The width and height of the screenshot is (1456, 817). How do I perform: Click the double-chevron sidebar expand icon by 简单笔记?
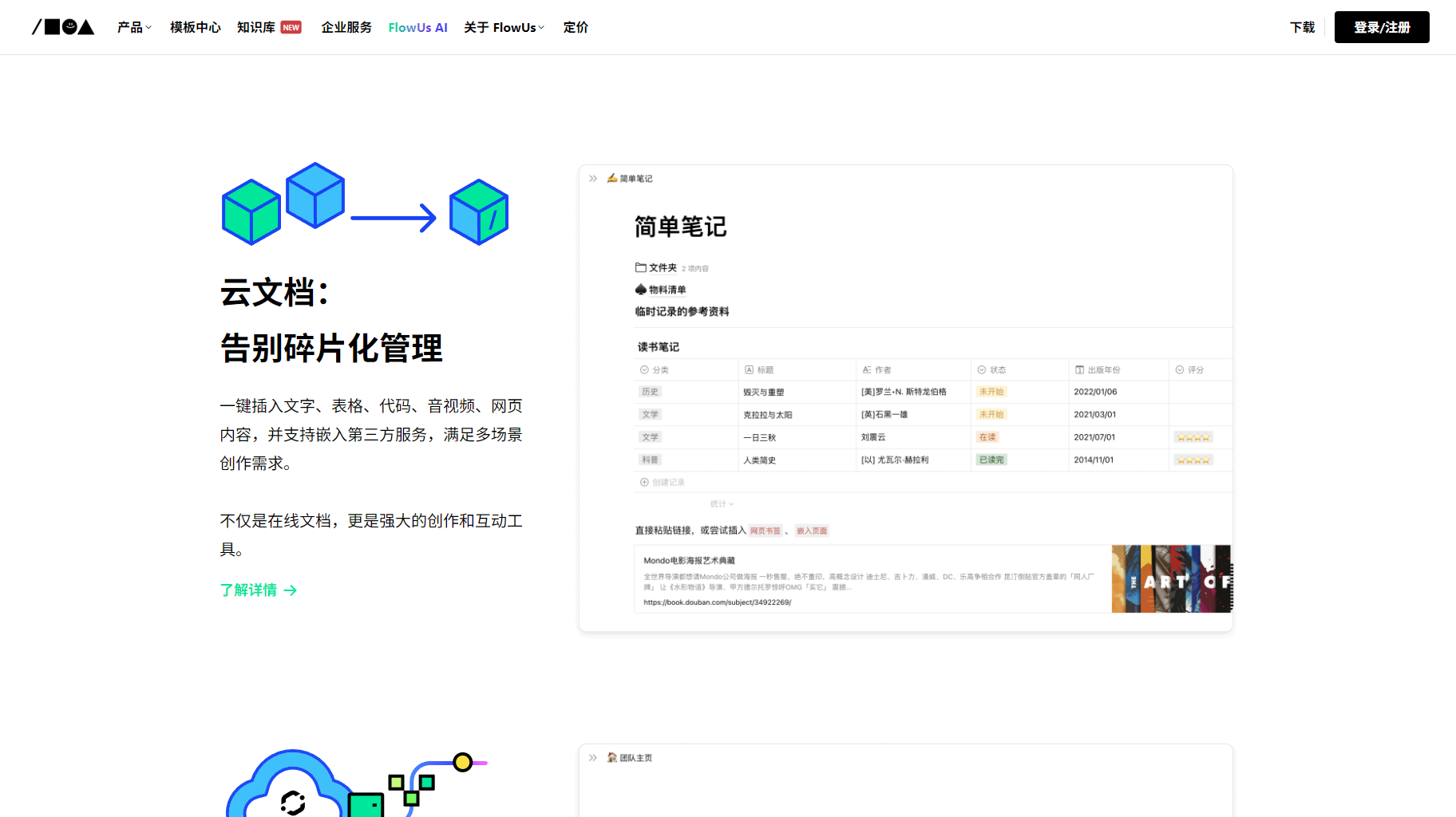[x=593, y=179]
